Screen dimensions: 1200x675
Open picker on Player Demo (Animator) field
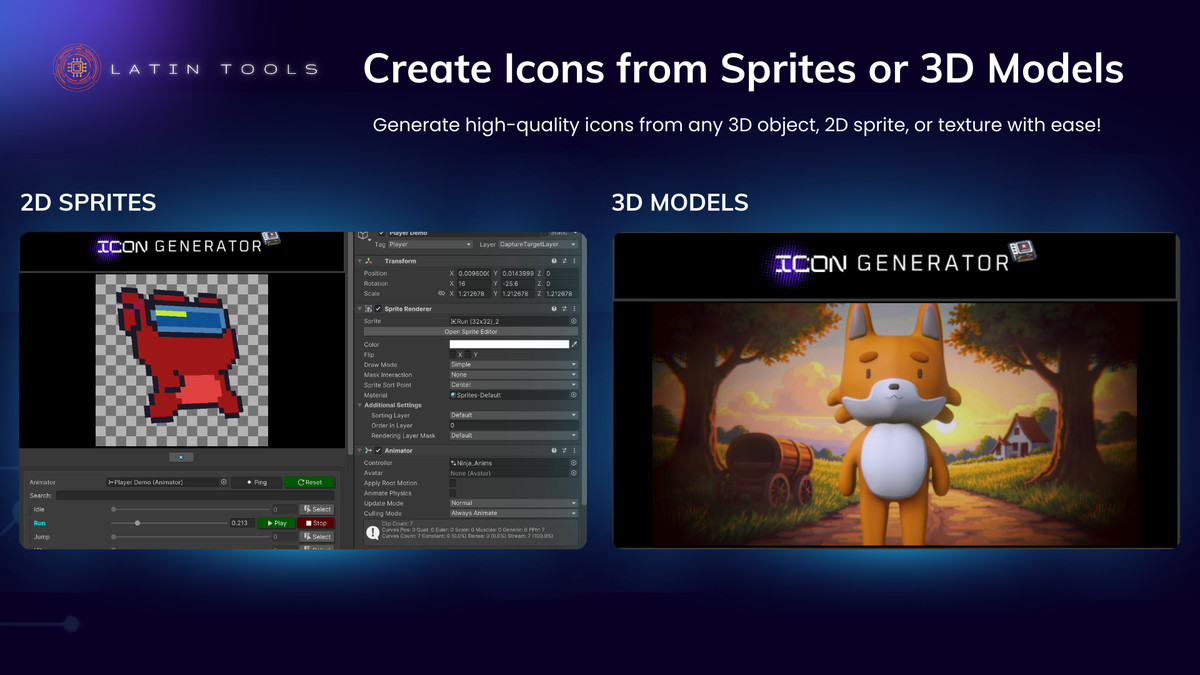(223, 482)
